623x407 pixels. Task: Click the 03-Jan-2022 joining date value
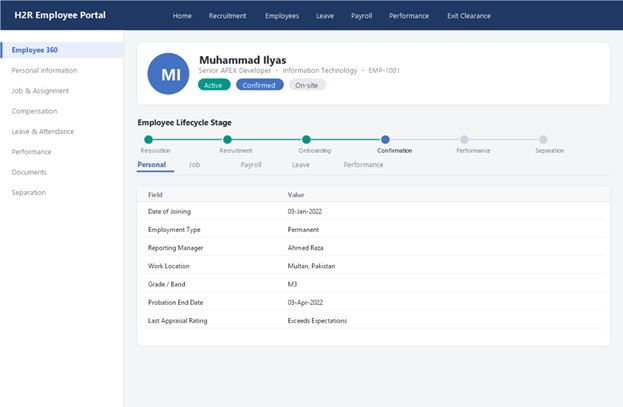coord(305,211)
